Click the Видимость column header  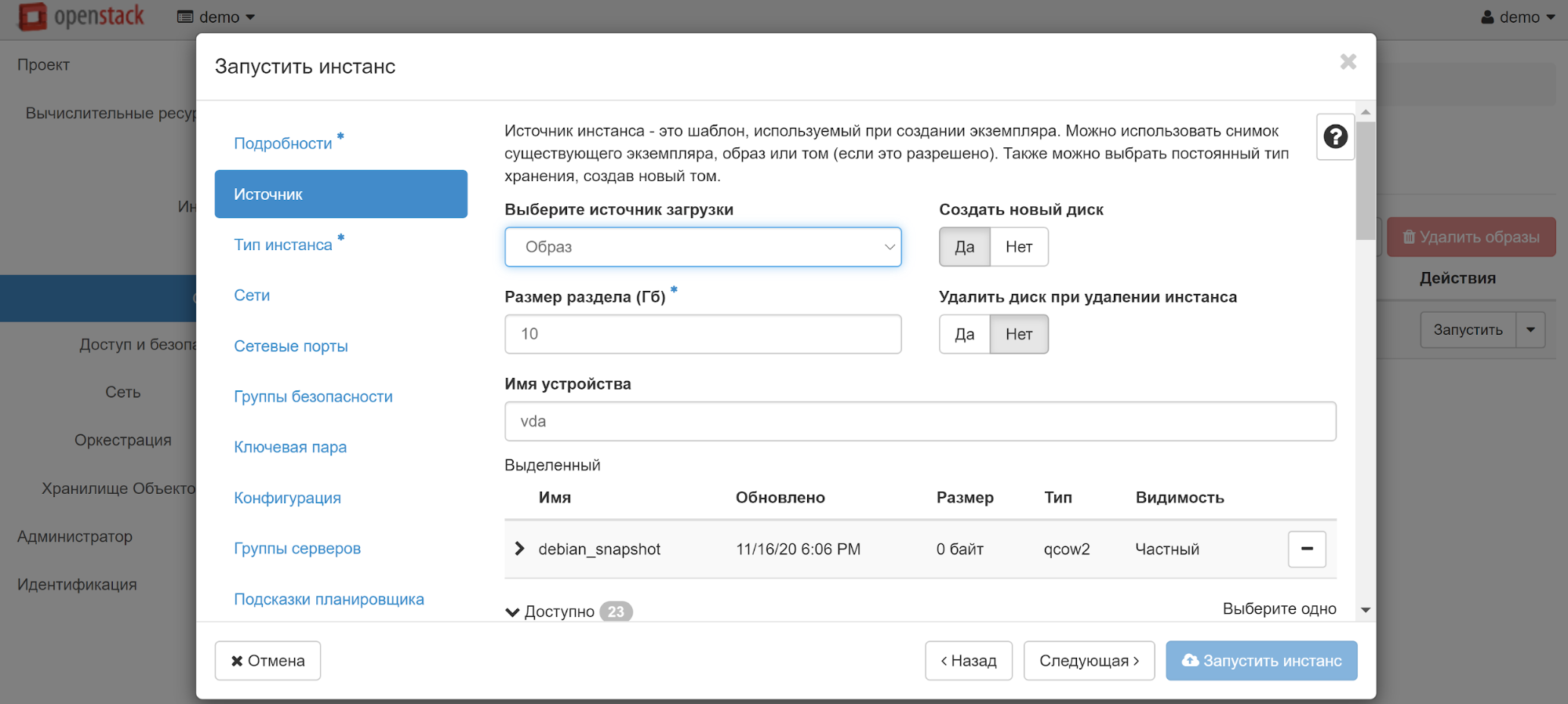1180,498
